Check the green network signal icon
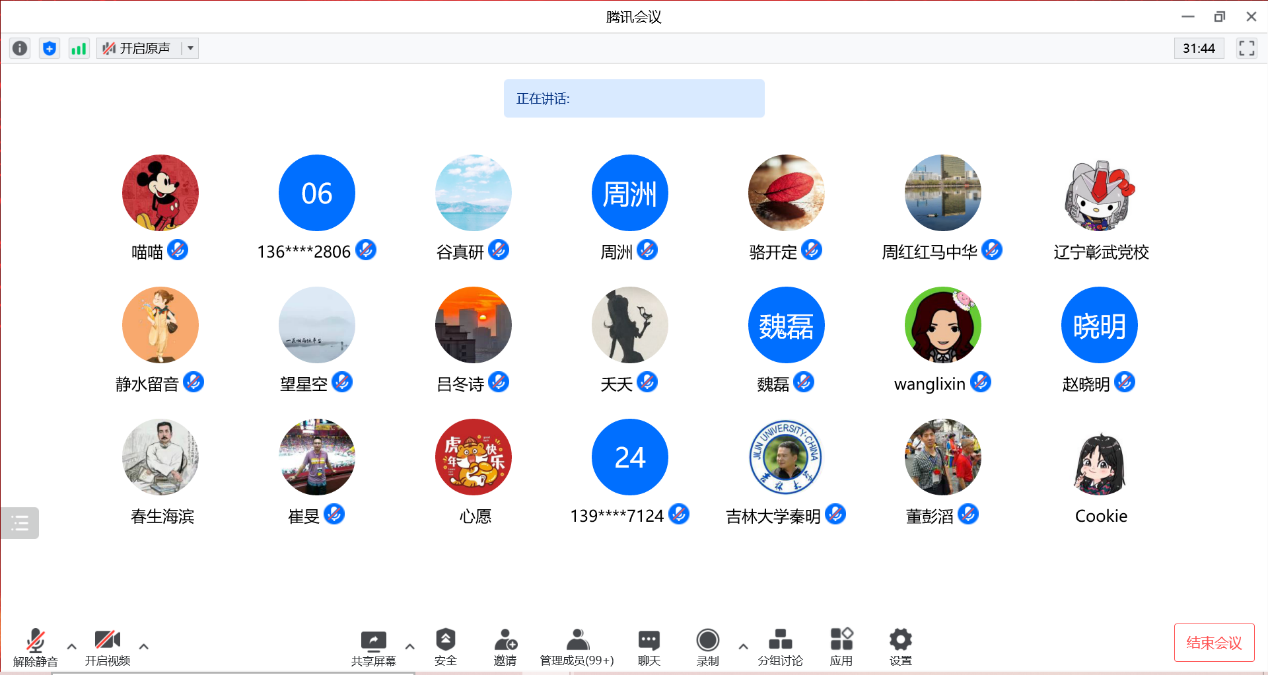1268x675 pixels. click(x=78, y=48)
